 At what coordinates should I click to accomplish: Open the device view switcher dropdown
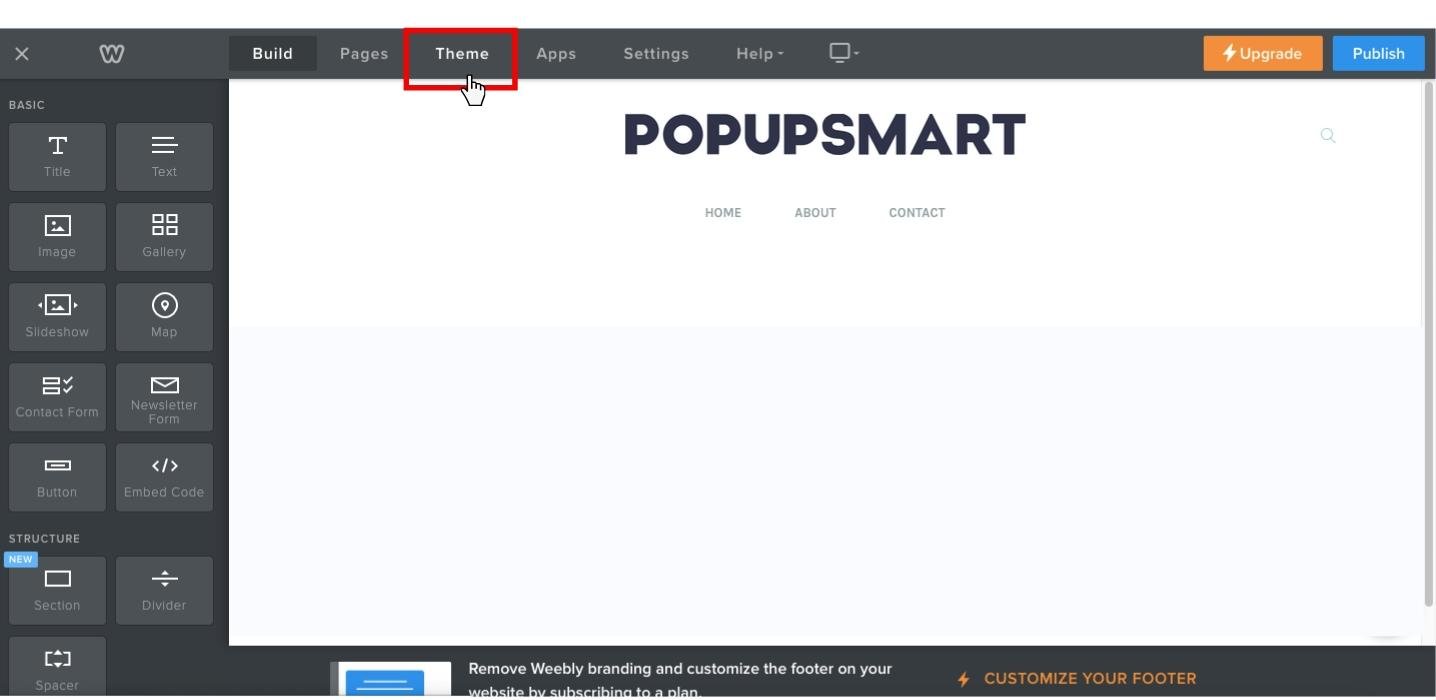click(844, 53)
